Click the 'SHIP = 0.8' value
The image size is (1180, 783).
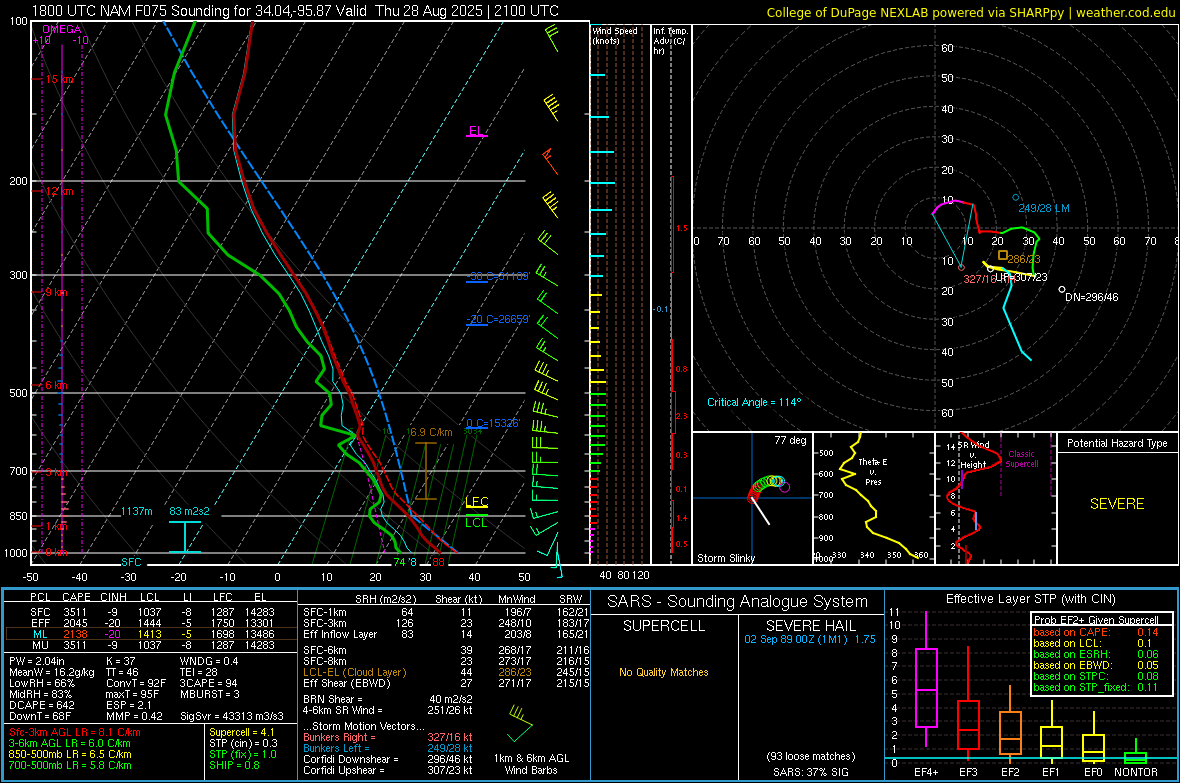pos(234,765)
